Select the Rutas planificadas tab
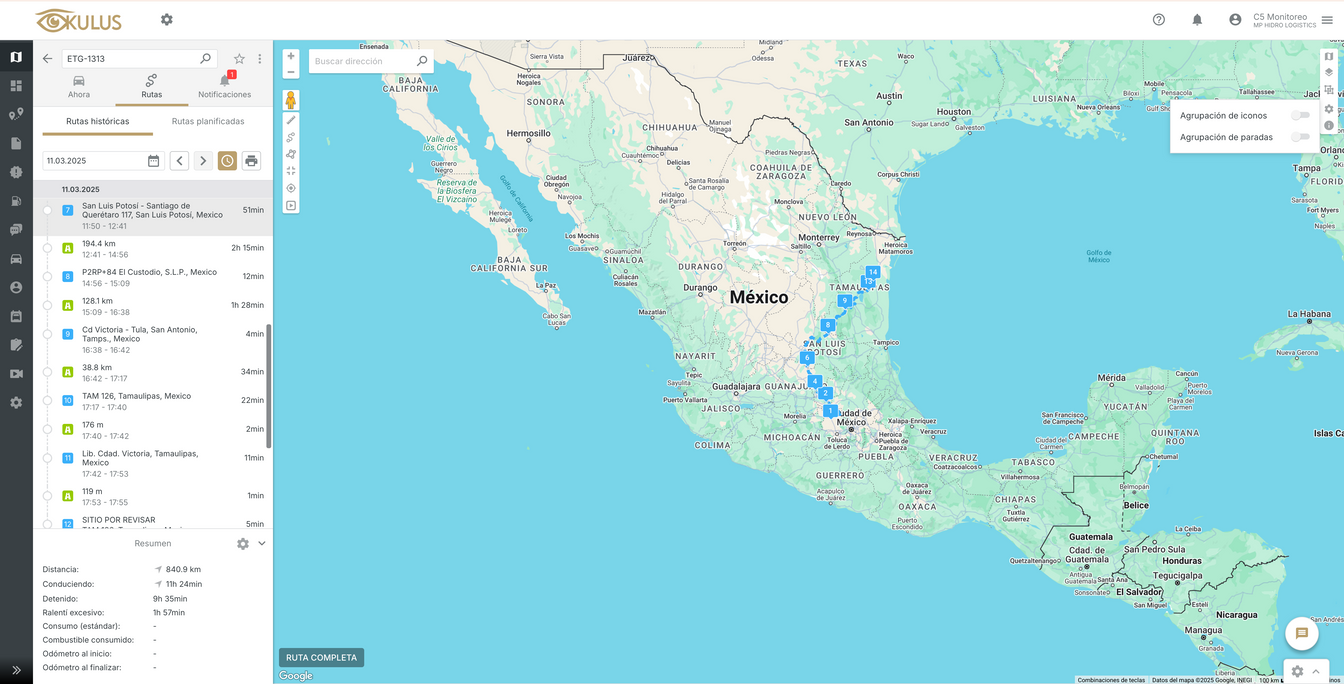The height and width of the screenshot is (684, 1344). tap(208, 121)
